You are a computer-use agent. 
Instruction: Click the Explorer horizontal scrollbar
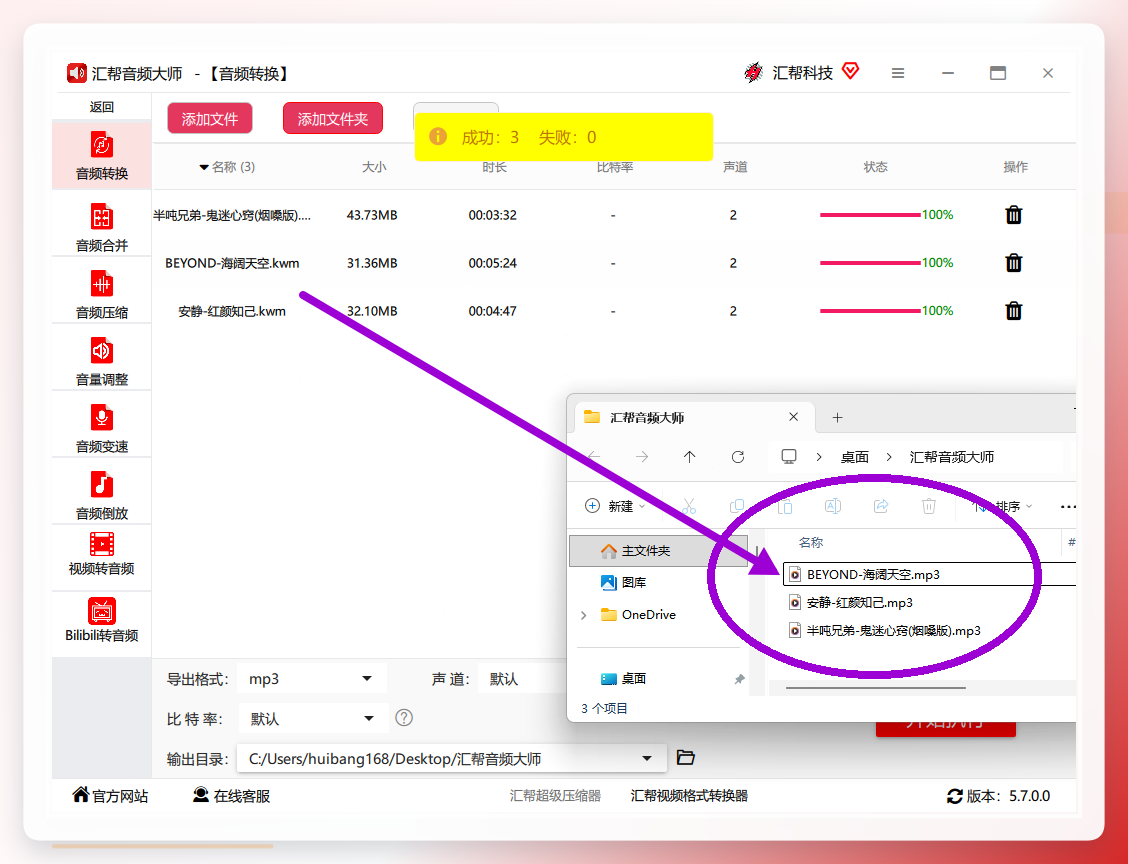pyautogui.click(x=875, y=688)
